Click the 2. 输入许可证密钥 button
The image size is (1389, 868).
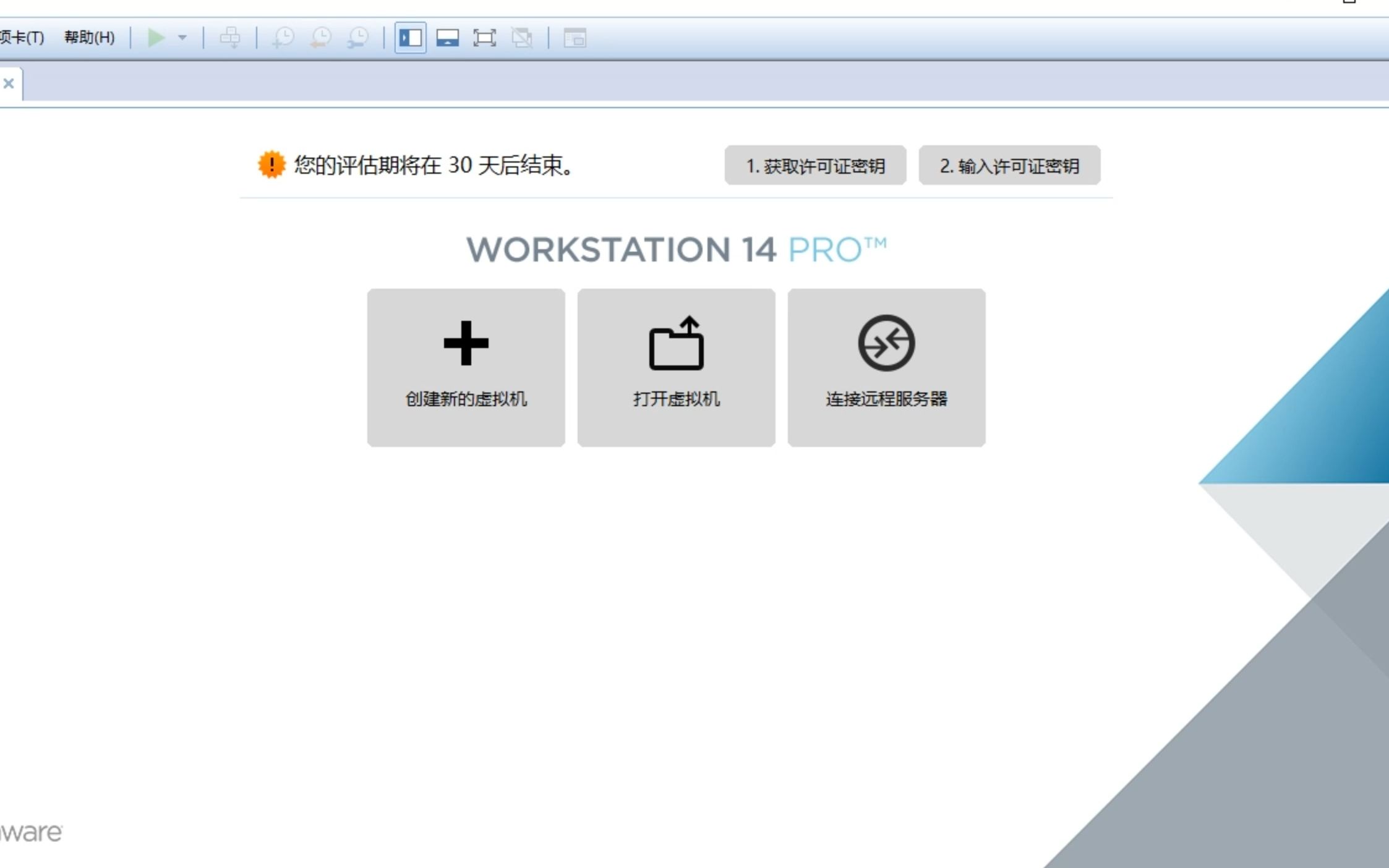click(1010, 166)
